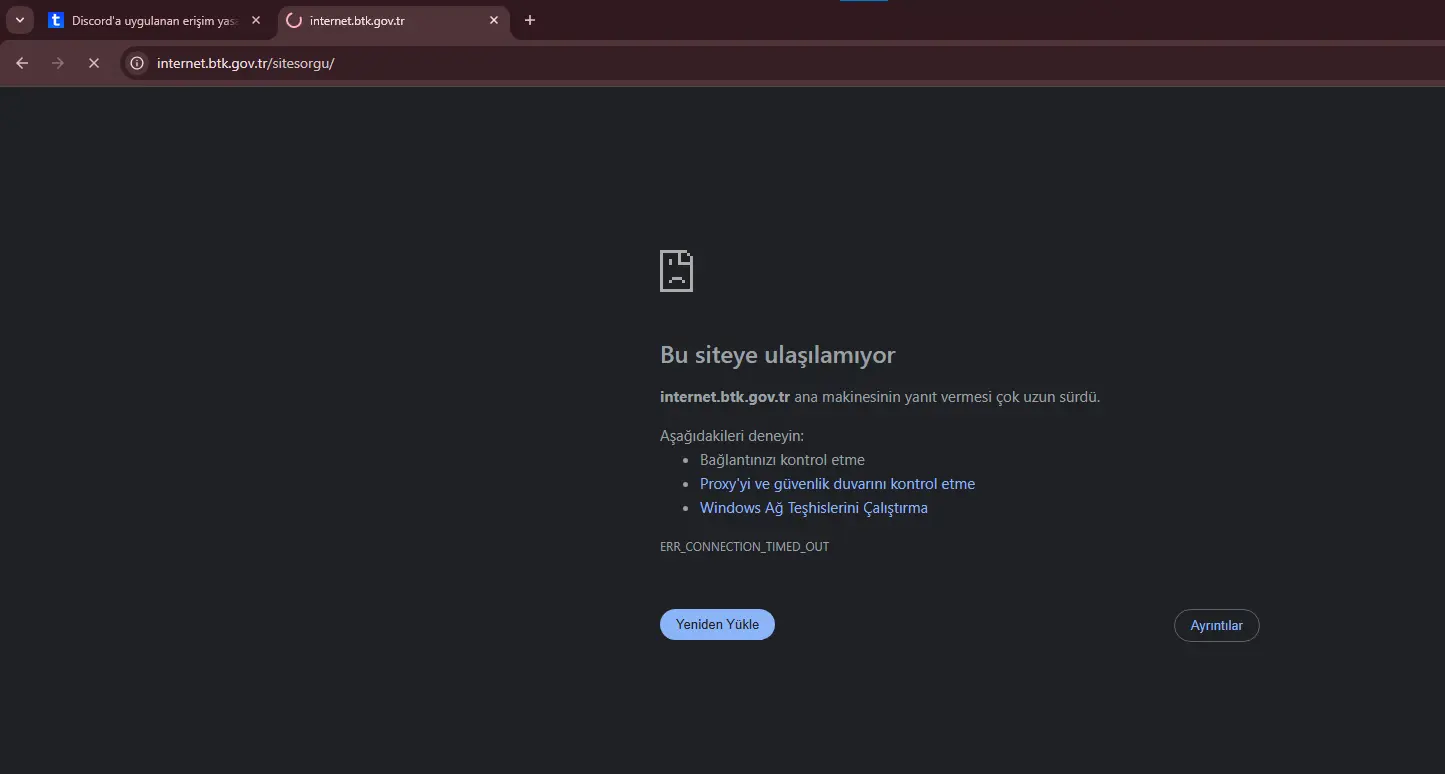
Task: Open site information icon in address bar
Action: 138,63
